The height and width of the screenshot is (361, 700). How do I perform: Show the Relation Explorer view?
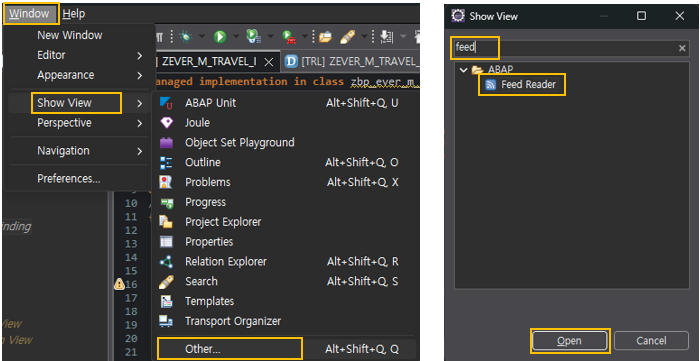pyautogui.click(x=284, y=261)
